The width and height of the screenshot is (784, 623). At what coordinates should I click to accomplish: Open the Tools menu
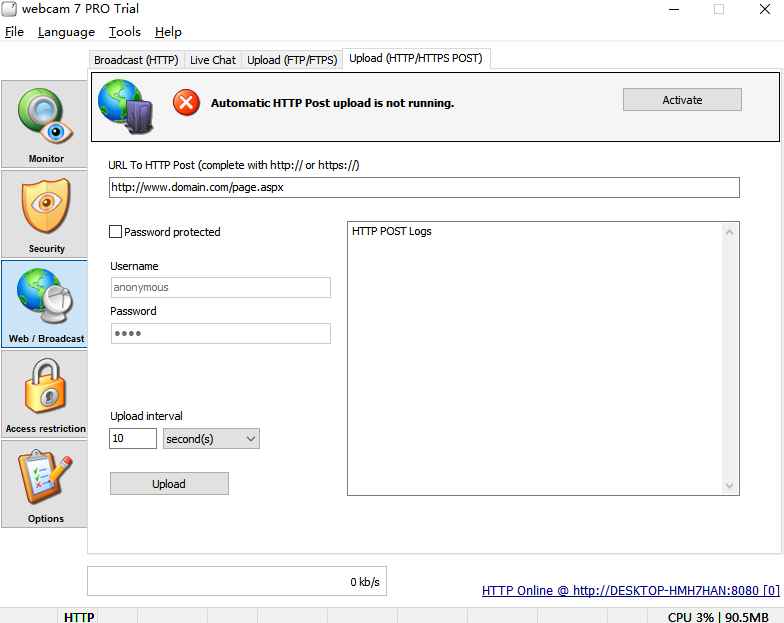[x=124, y=32]
